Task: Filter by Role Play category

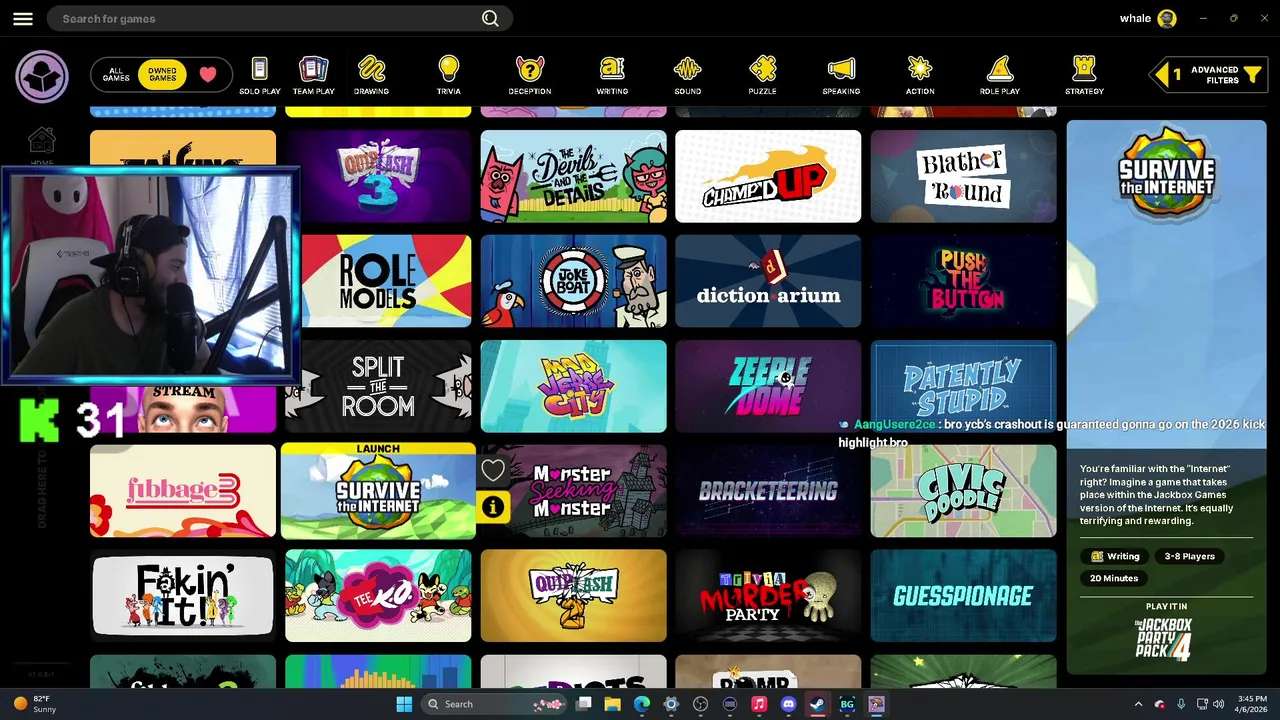Action: coord(1000,76)
